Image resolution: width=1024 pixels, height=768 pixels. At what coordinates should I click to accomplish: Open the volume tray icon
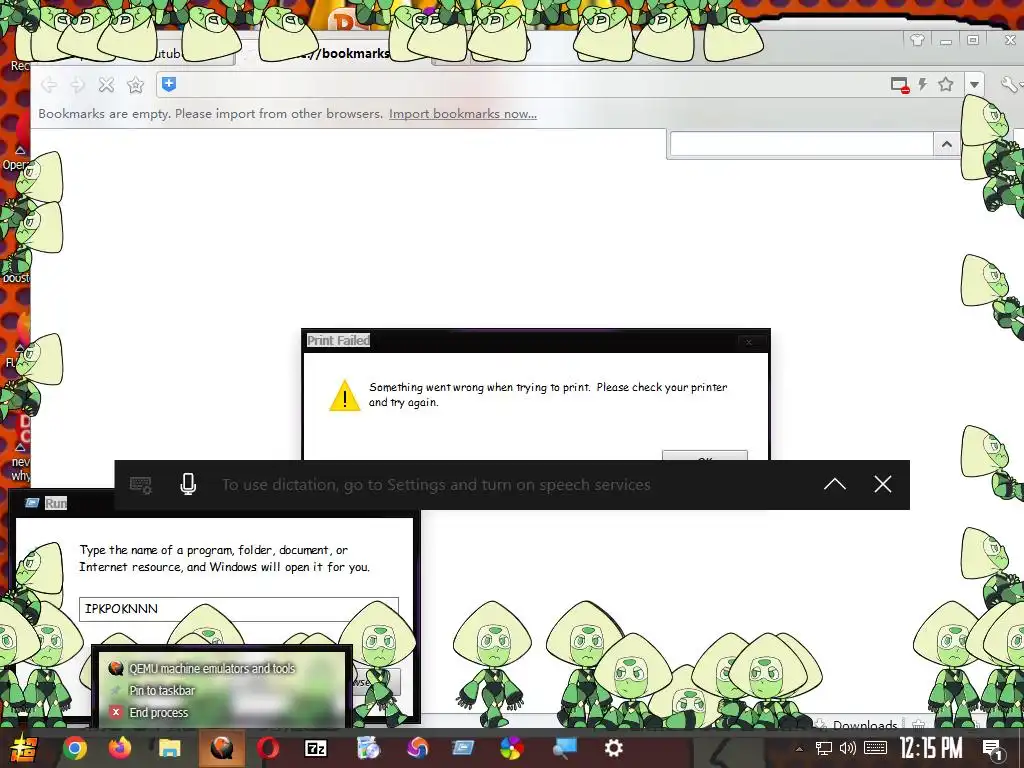[x=848, y=748]
